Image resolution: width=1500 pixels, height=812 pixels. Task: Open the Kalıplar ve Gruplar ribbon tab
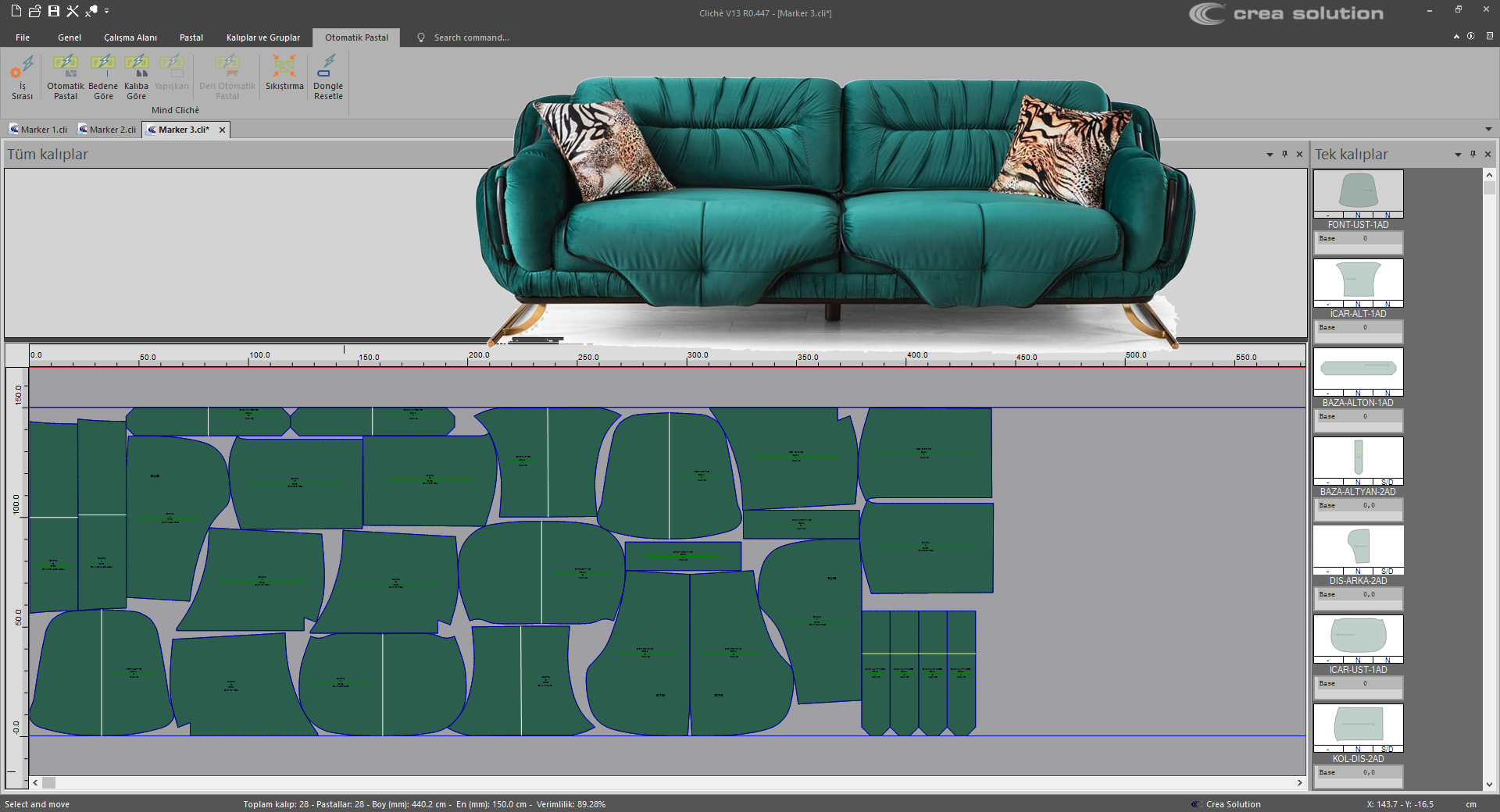(x=262, y=37)
